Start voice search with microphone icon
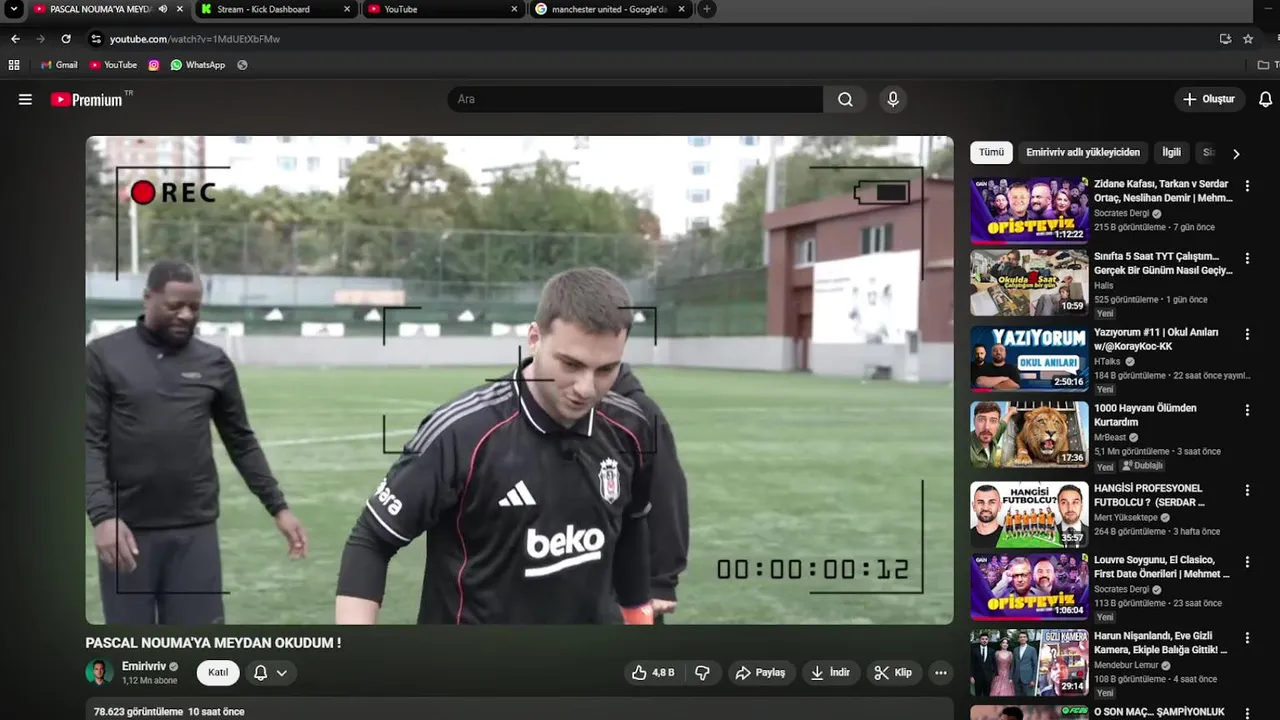Screen dimensions: 1280x720 (x=893, y=99)
